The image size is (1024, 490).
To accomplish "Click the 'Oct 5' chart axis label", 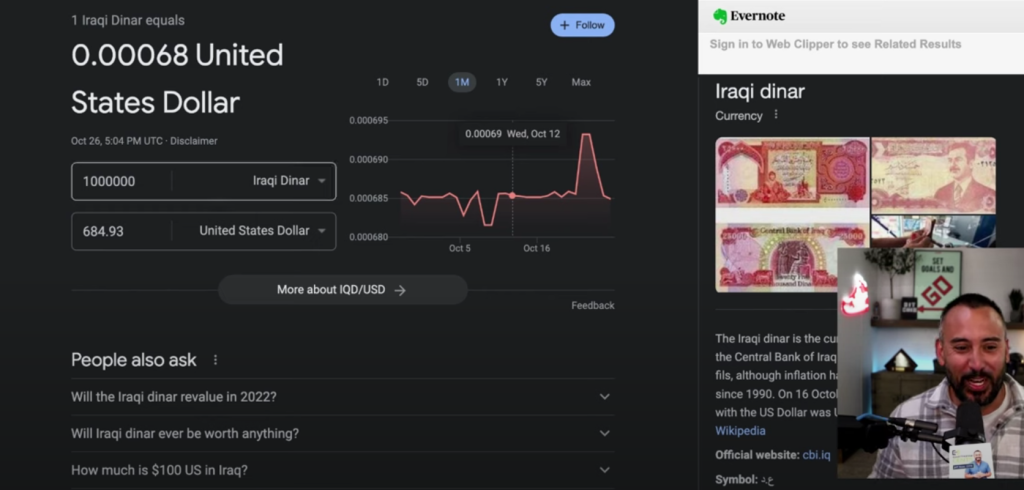I will click(x=459, y=248).
